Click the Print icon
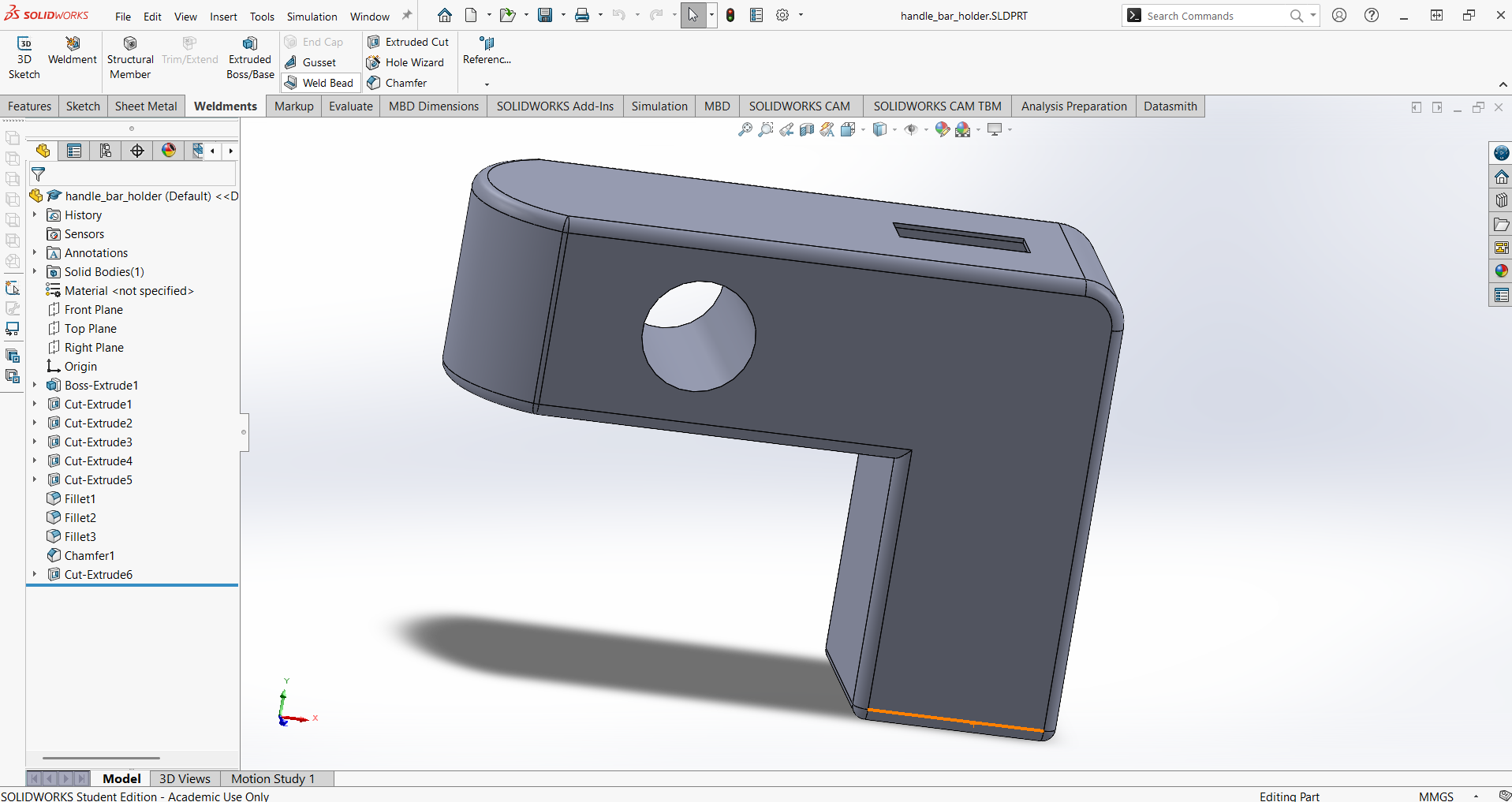Image resolution: width=1512 pixels, height=802 pixels. tap(582, 15)
